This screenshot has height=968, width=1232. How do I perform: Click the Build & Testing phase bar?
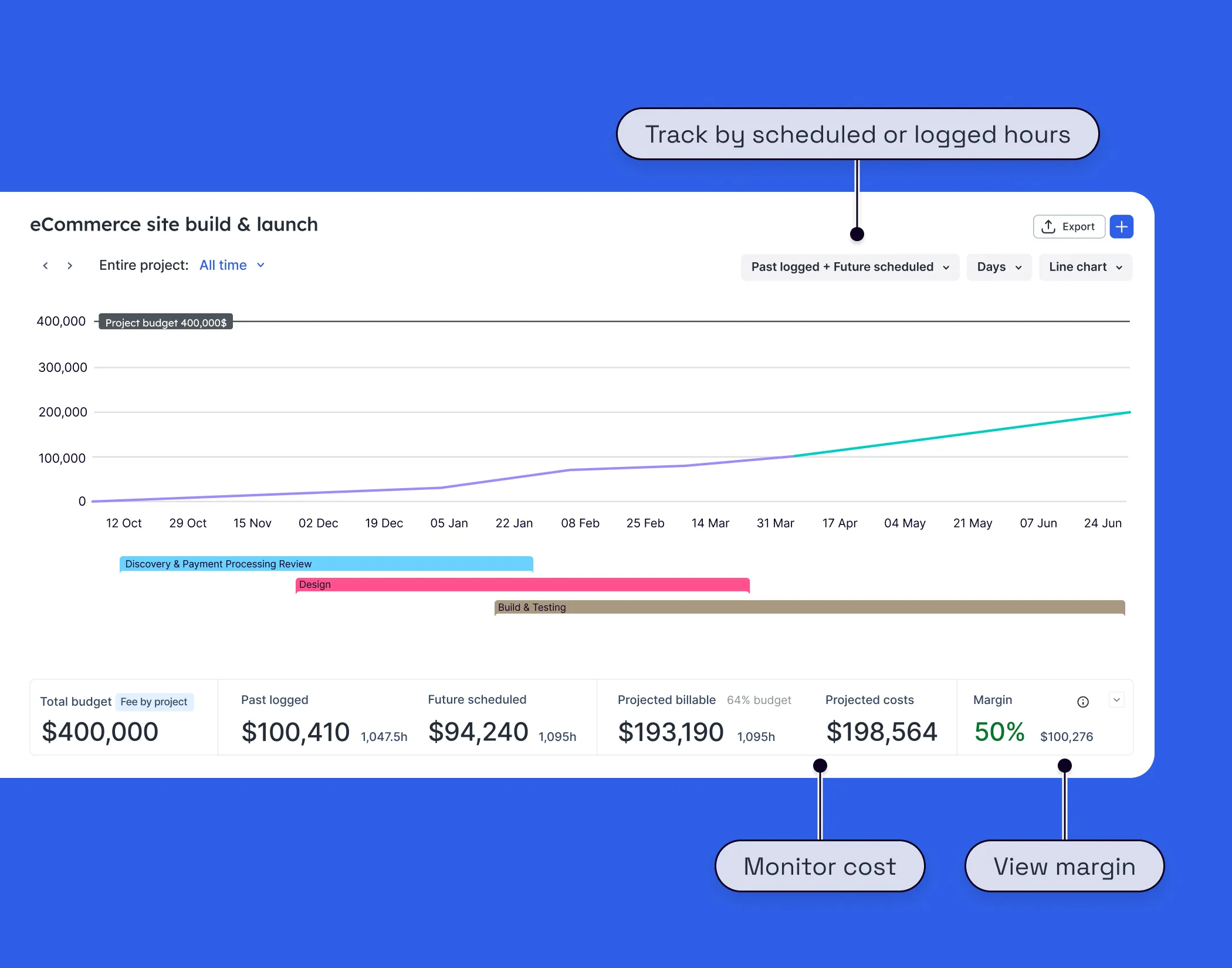[810, 608]
